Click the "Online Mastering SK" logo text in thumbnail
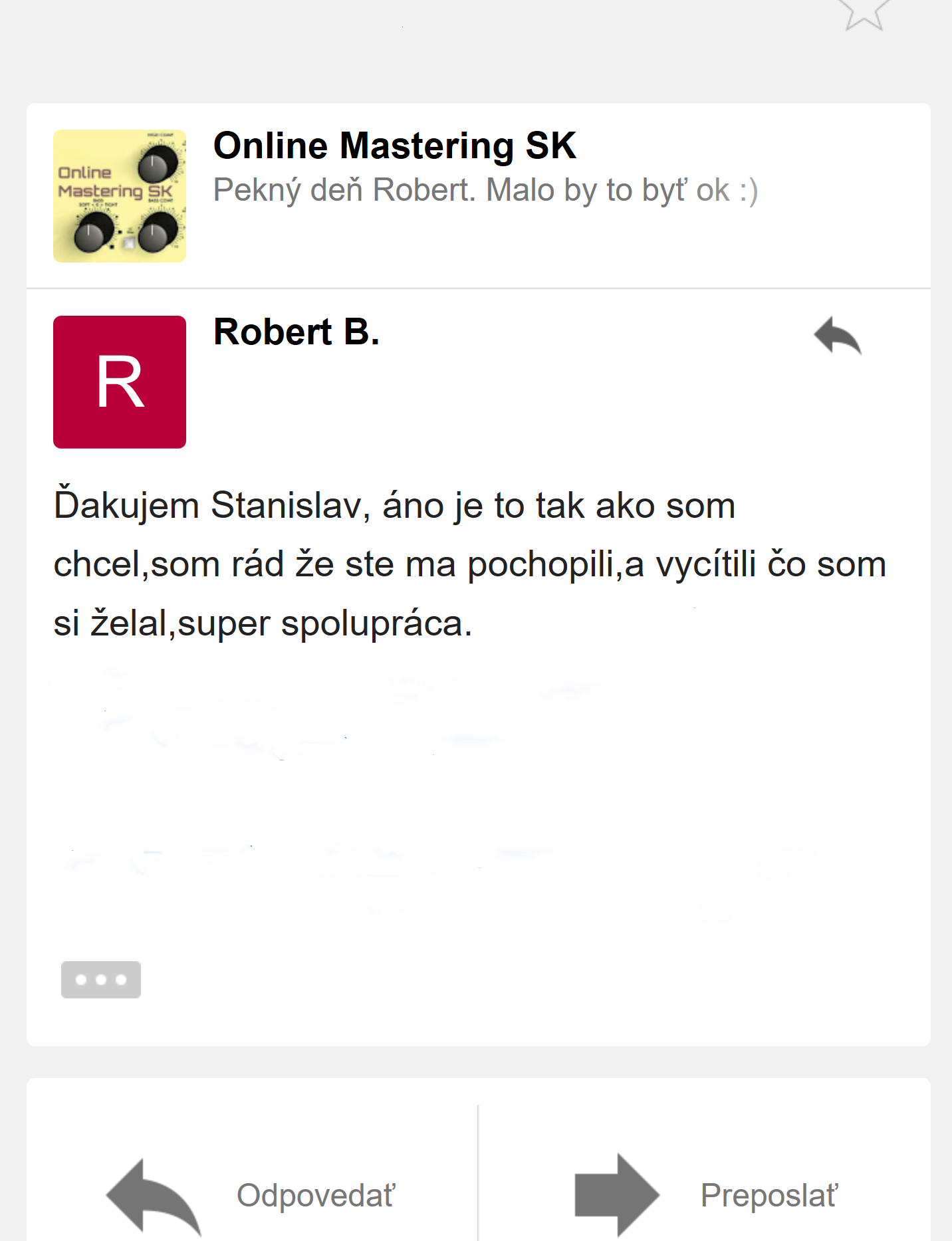952x1241 pixels. click(115, 183)
